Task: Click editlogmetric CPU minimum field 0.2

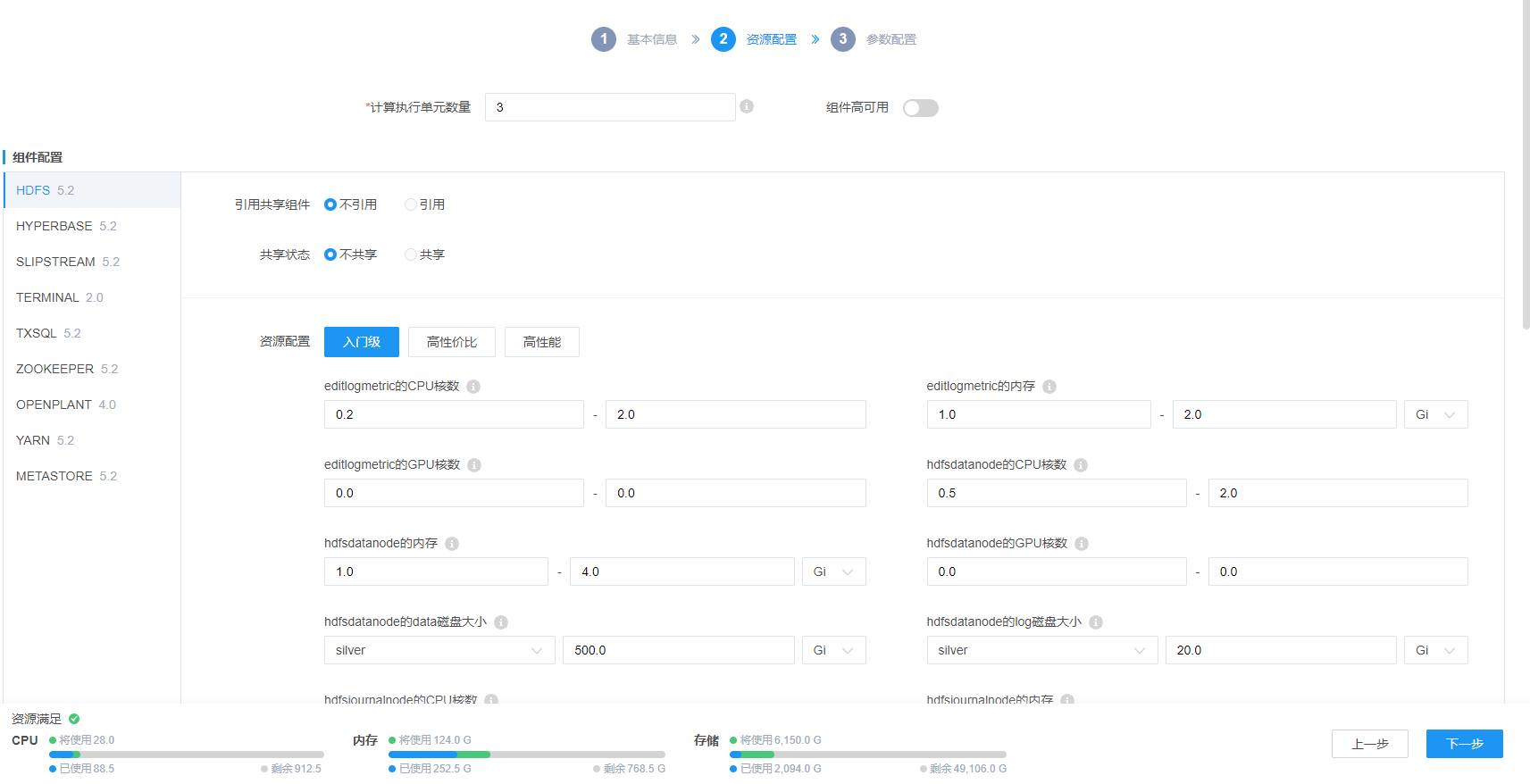Action: (x=454, y=414)
